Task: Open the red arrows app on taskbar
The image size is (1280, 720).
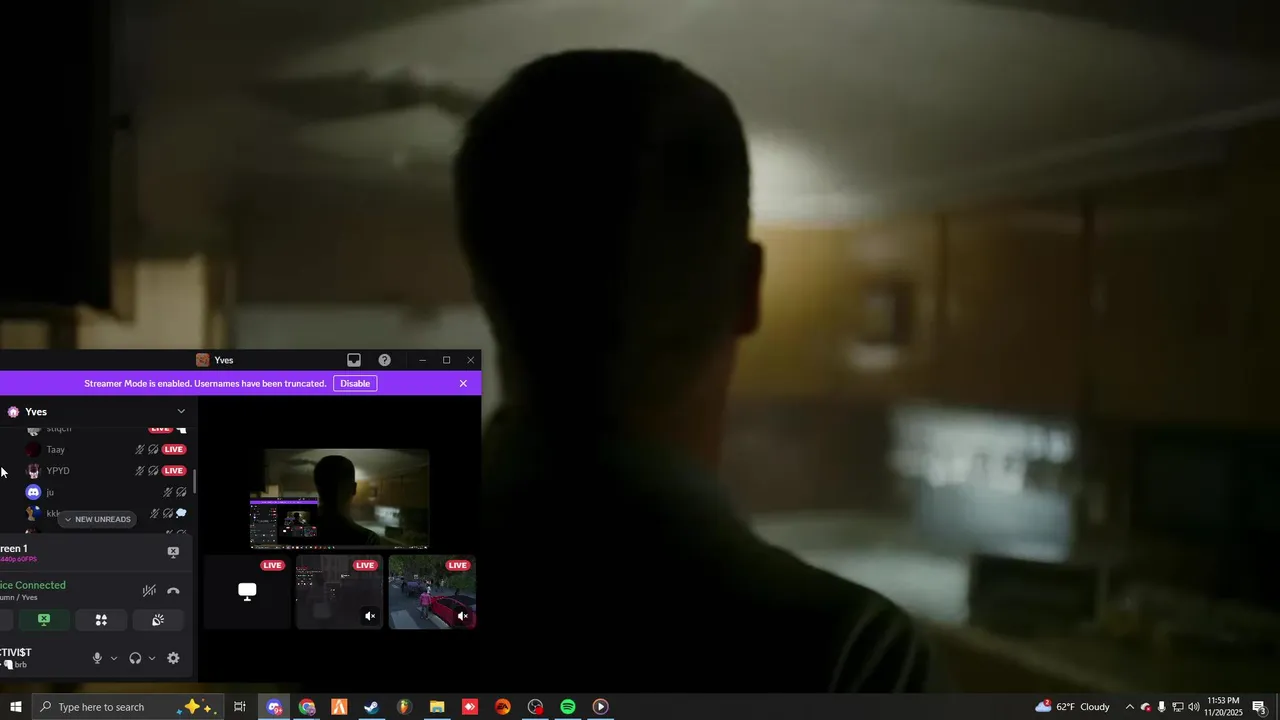Action: point(470,707)
